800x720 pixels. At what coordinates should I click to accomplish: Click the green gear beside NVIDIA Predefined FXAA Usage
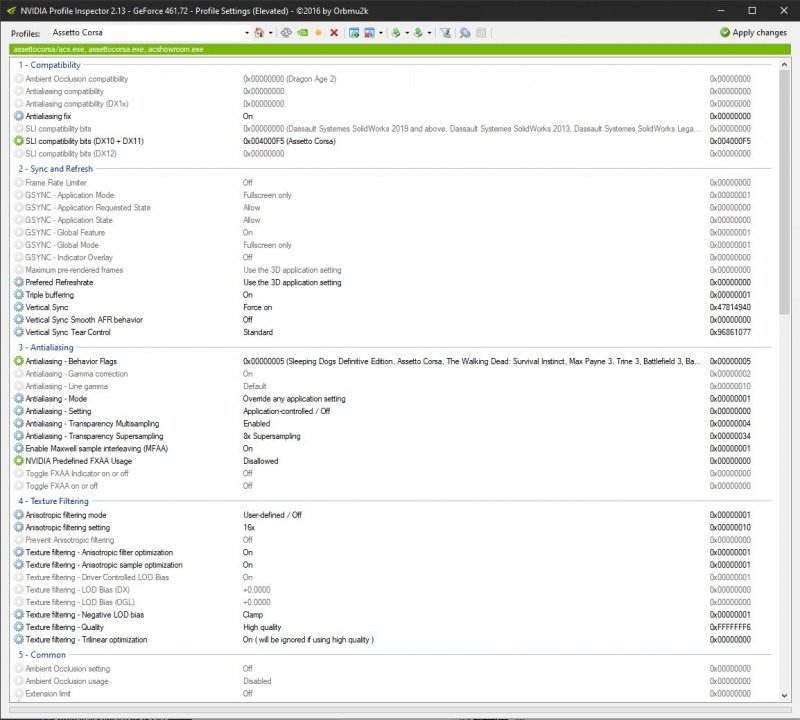tap(19, 460)
